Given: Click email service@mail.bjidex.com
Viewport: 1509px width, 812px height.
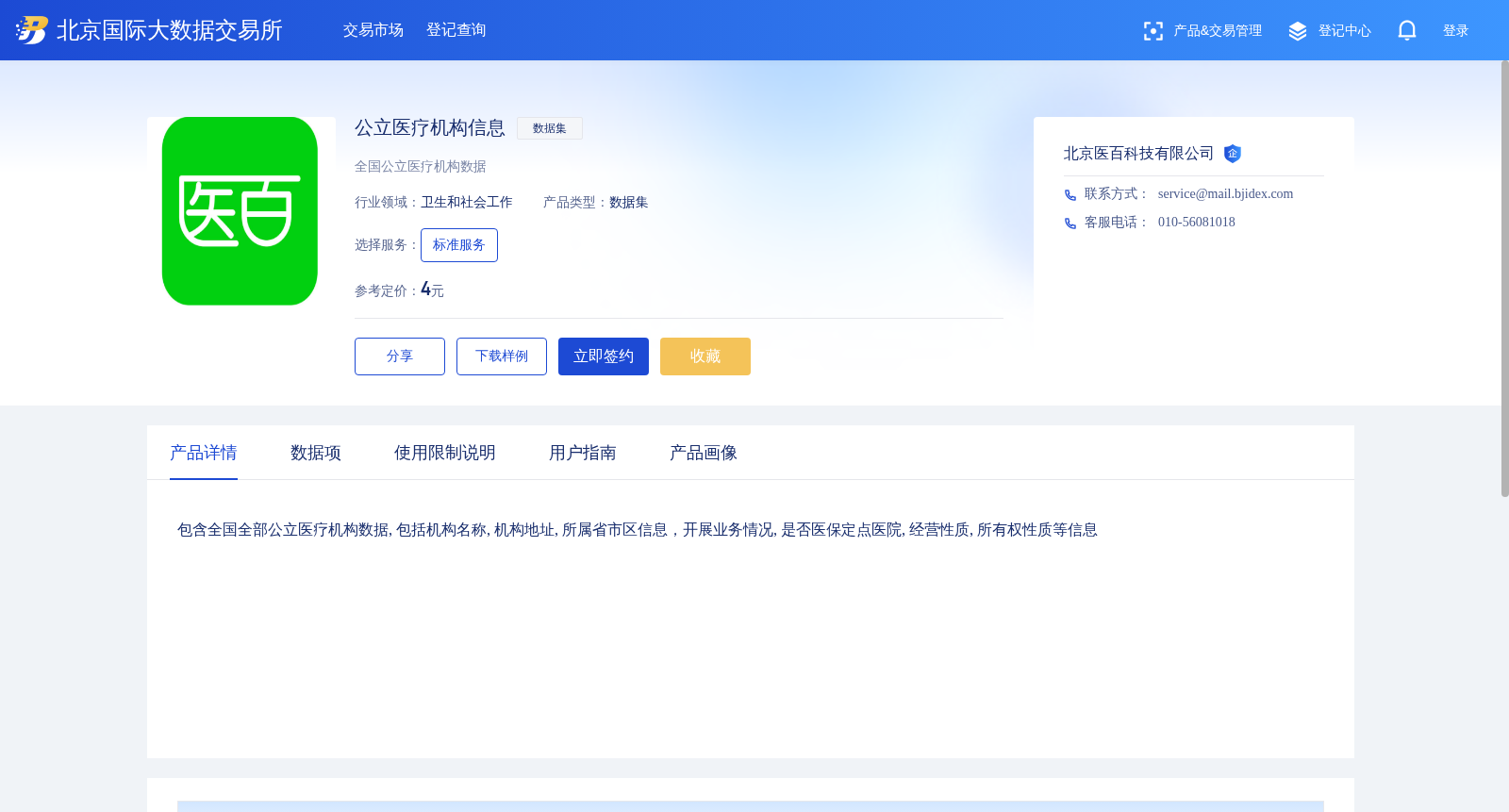Looking at the screenshot, I should coord(1225,194).
